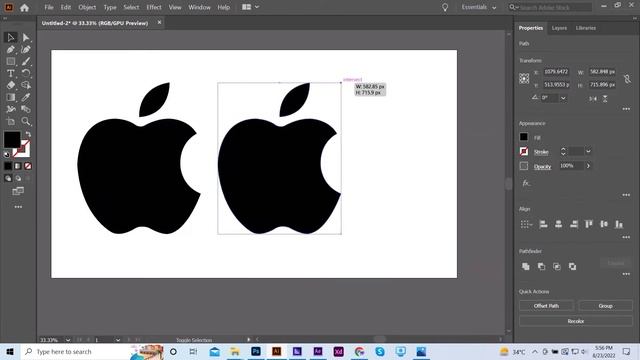
Task: Click the Offset Path button
Action: [x=546, y=306]
